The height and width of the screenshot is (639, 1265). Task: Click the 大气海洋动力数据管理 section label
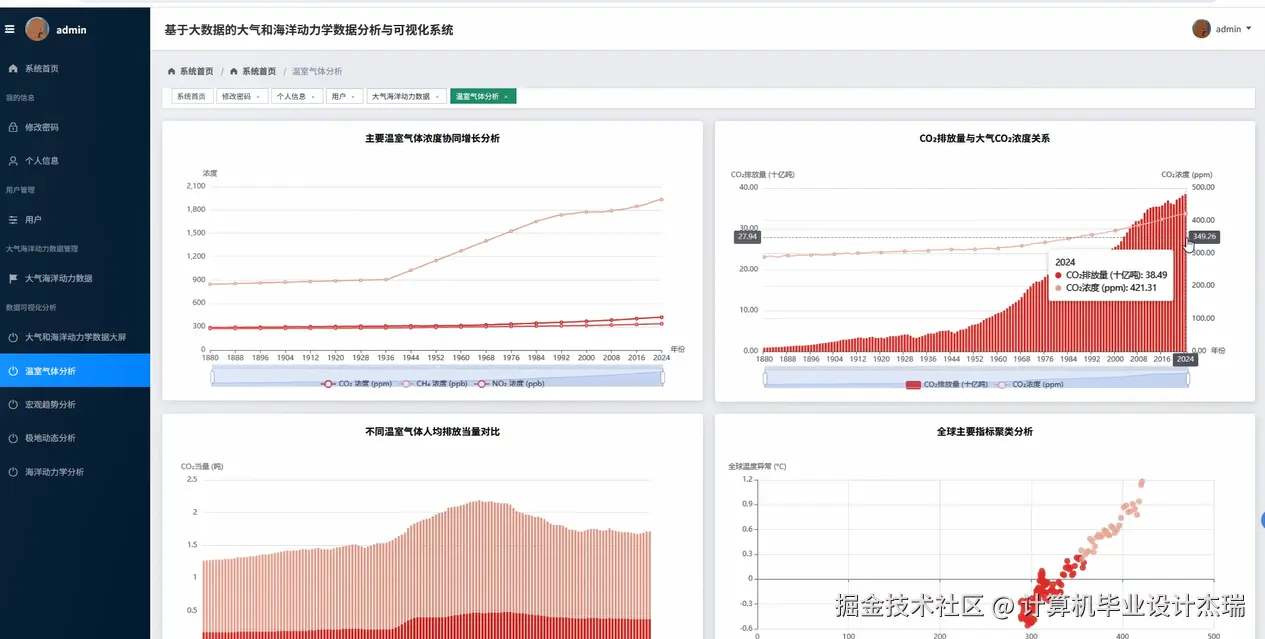coord(42,248)
